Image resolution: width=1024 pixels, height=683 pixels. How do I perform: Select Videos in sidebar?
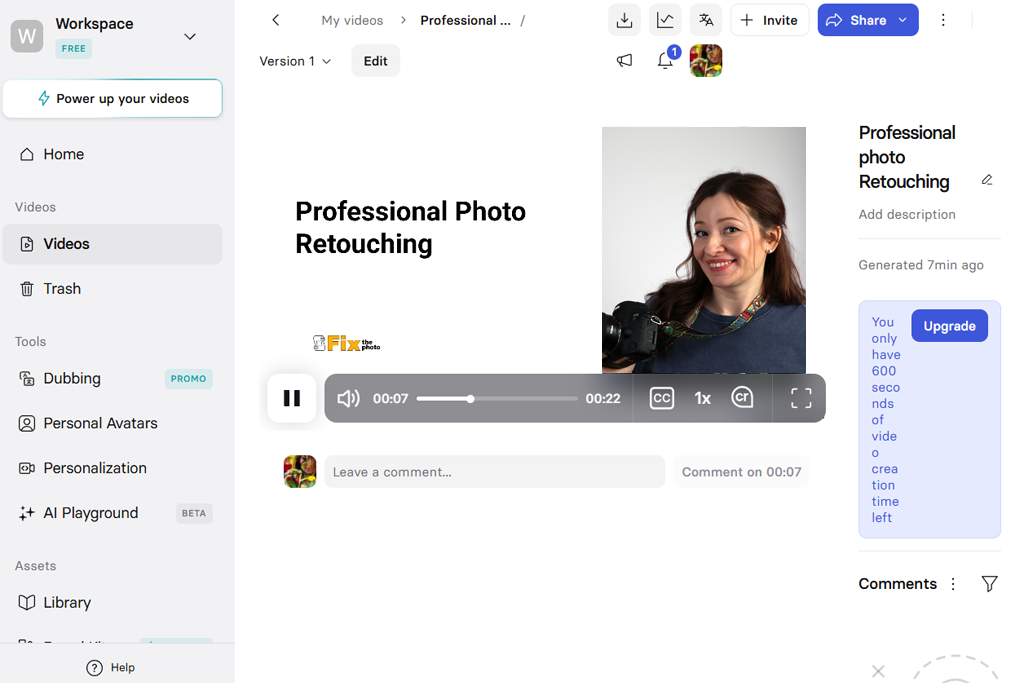click(x=112, y=244)
